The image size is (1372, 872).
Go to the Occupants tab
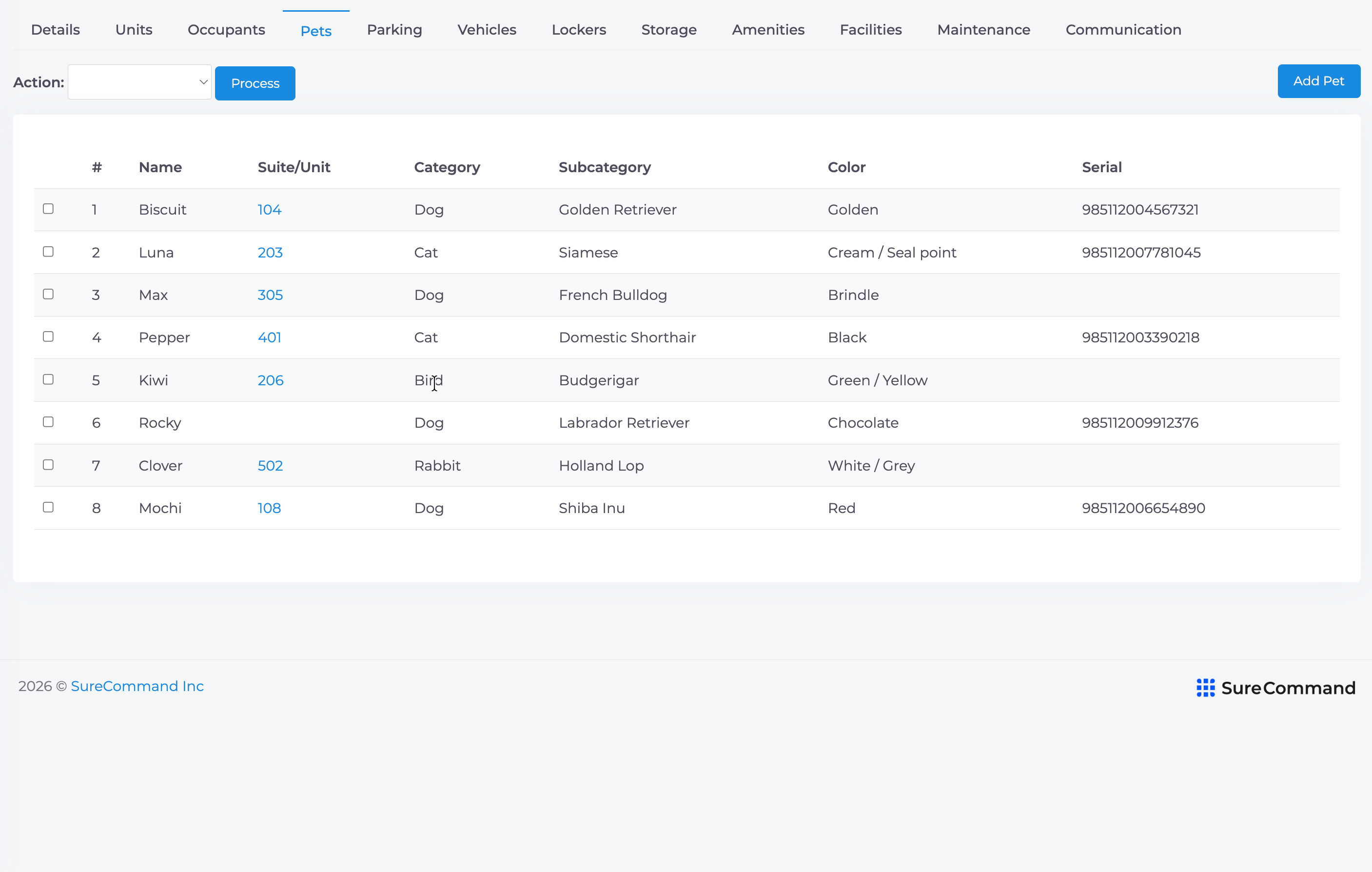226,30
